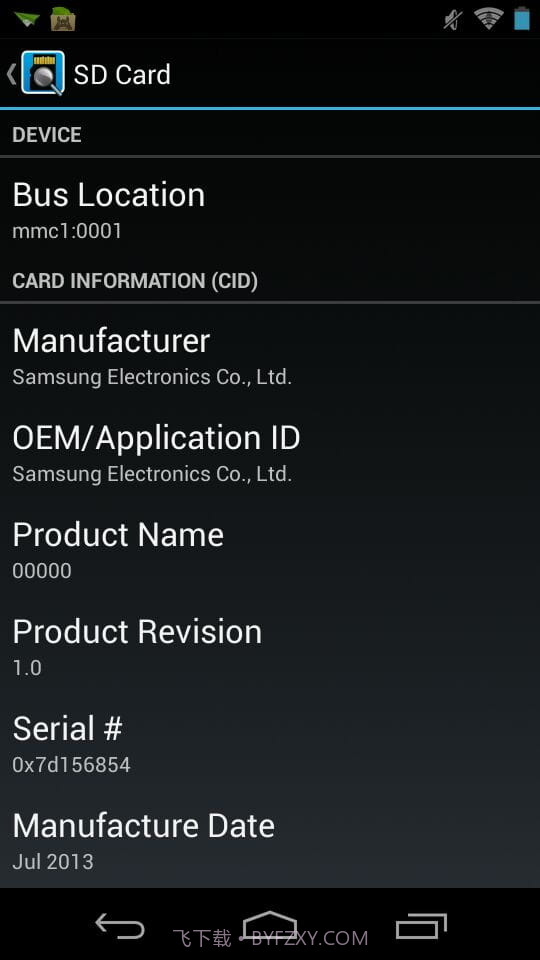Open the paper plane notification icon
Image resolution: width=540 pixels, height=960 pixels.
[x=26, y=19]
